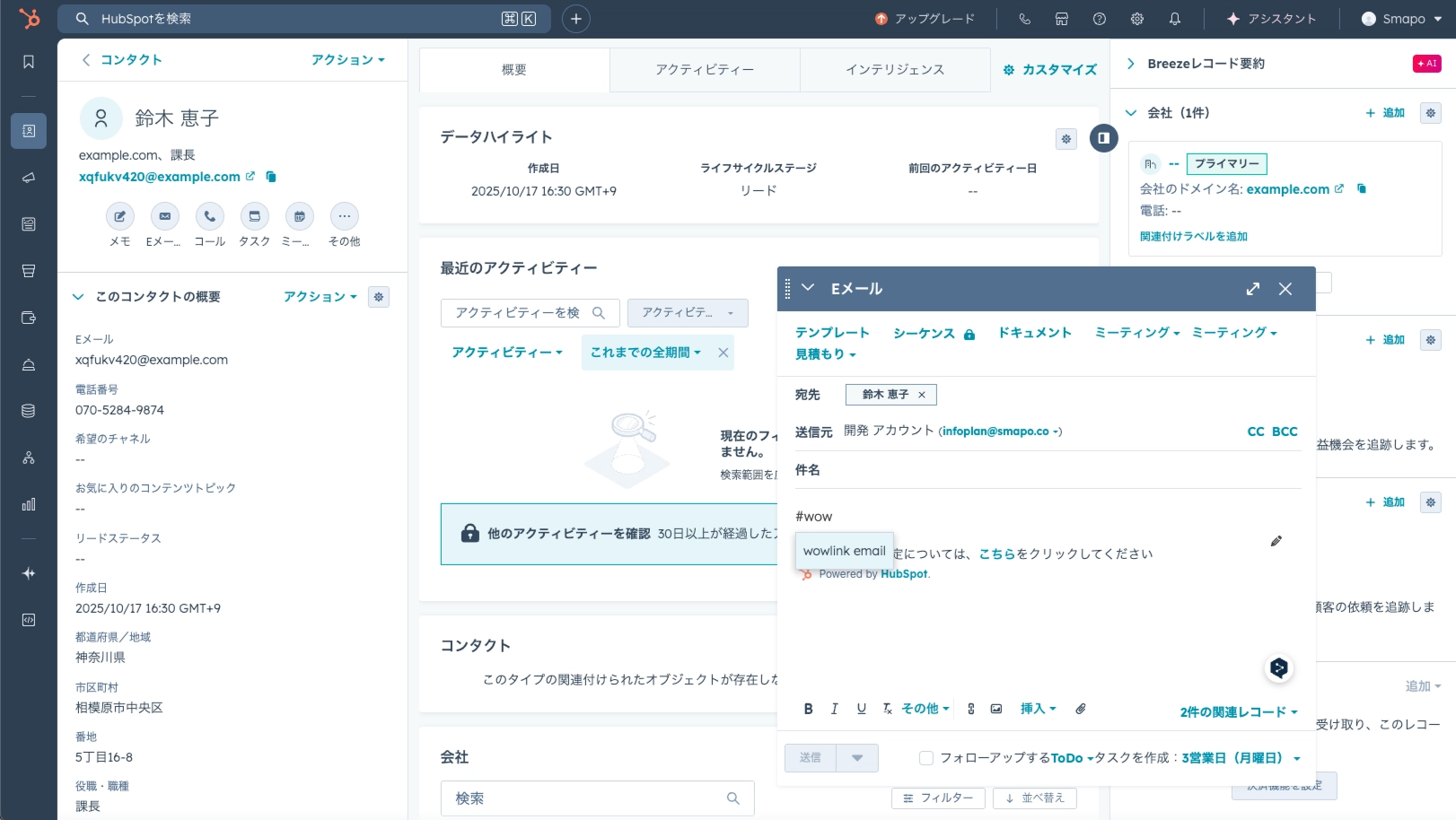Click the 会社 検索 search field
The image size is (1456, 820).
tap(598, 798)
